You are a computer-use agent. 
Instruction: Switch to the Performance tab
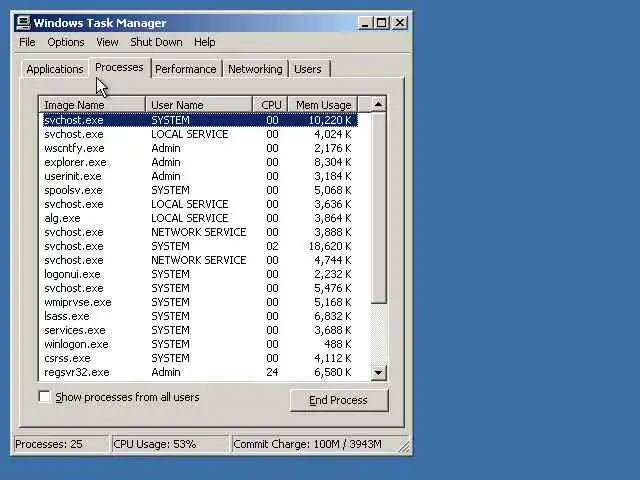(x=186, y=69)
